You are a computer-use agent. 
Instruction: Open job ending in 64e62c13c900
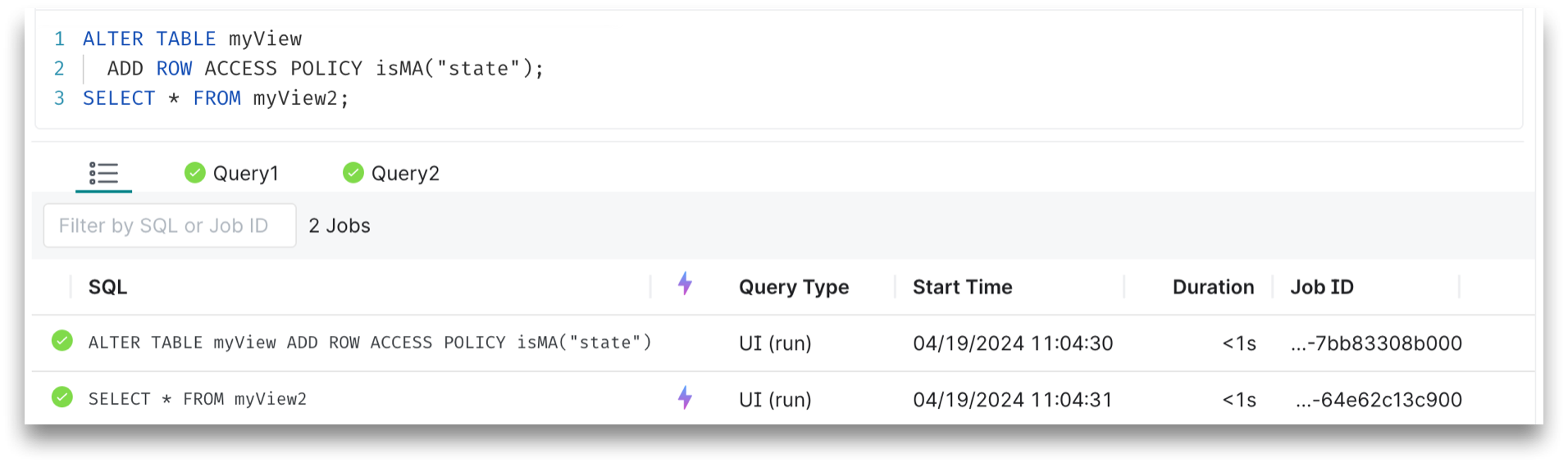[1379, 400]
